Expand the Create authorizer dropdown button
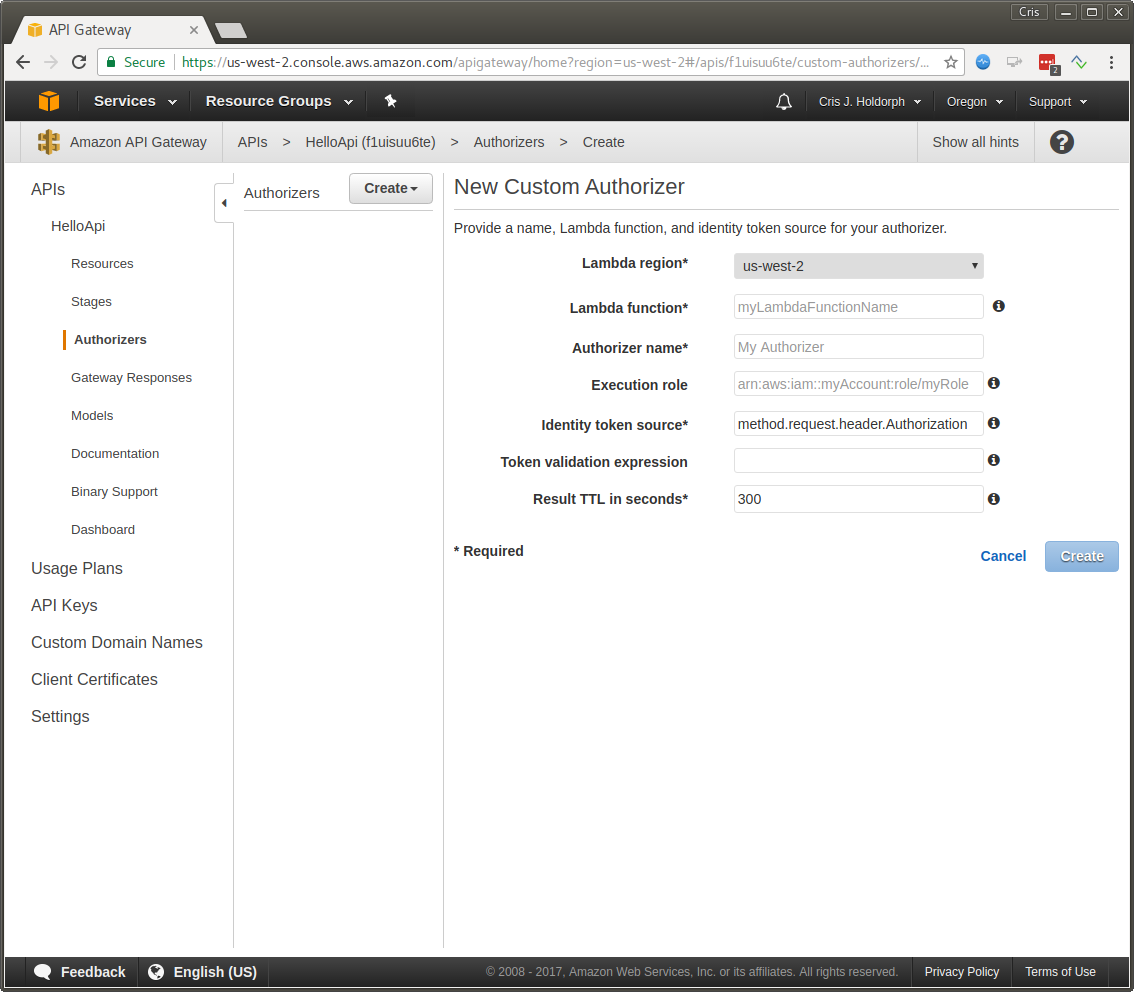This screenshot has height=992, width=1134. (390, 188)
